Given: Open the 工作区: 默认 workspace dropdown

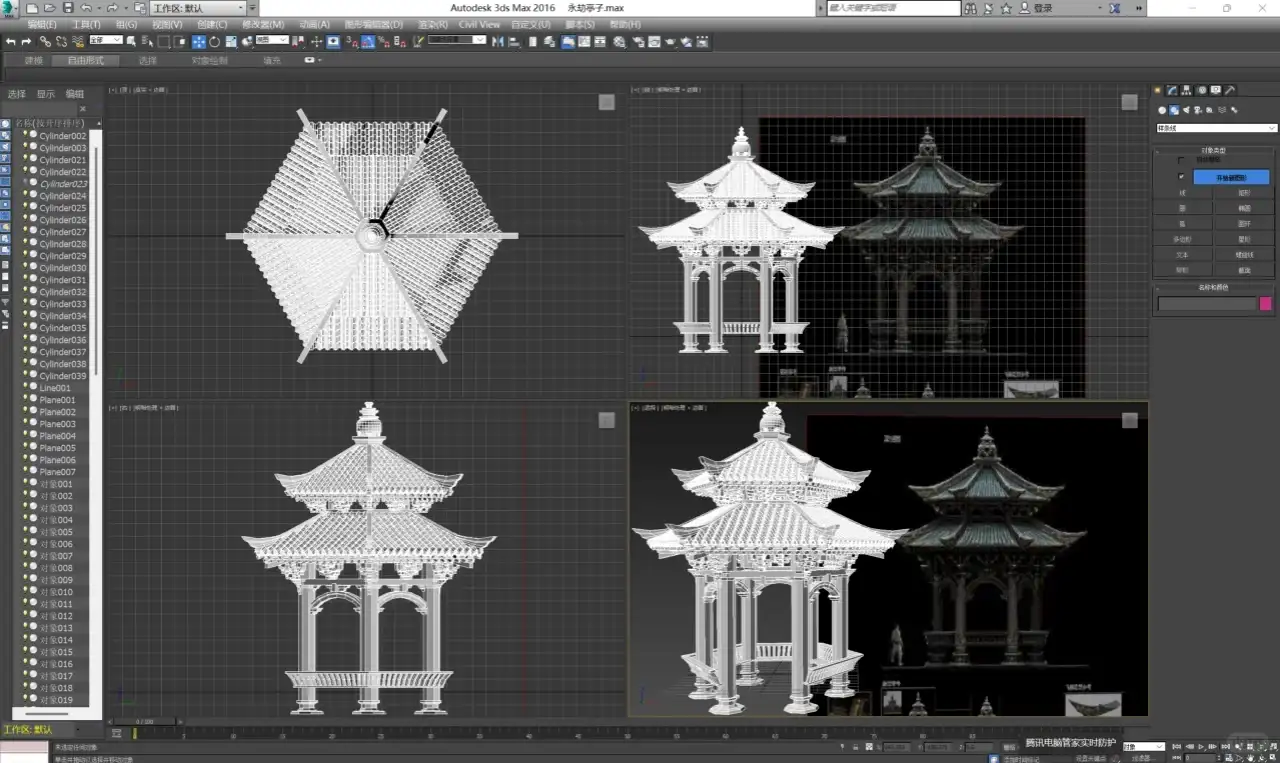Looking at the screenshot, I should pos(197,8).
